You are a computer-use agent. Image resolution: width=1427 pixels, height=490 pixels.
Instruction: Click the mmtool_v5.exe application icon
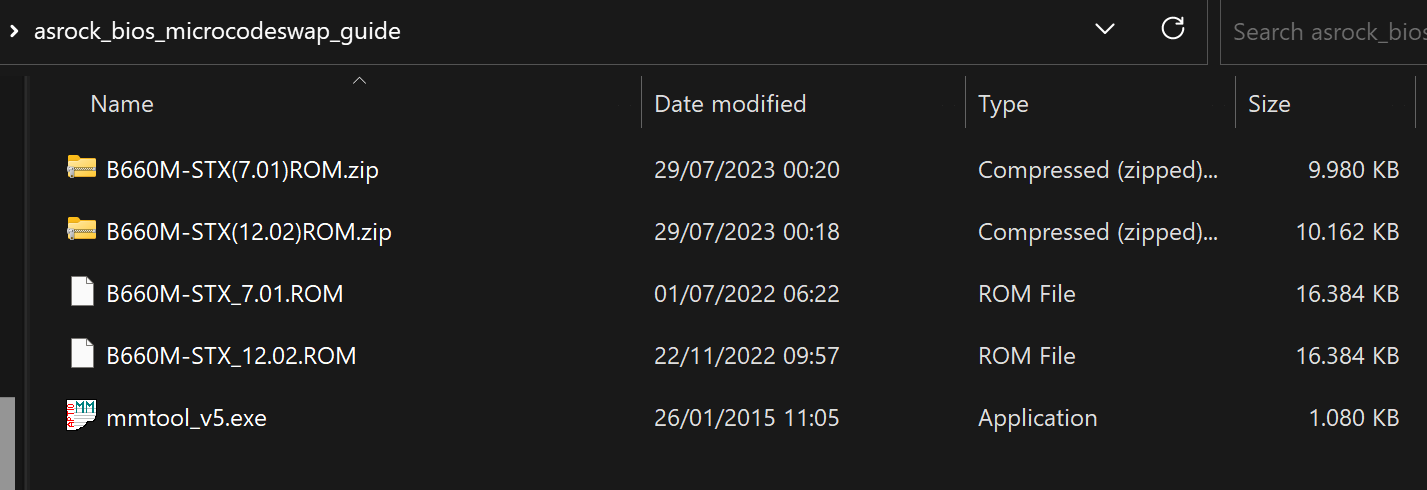click(81, 416)
